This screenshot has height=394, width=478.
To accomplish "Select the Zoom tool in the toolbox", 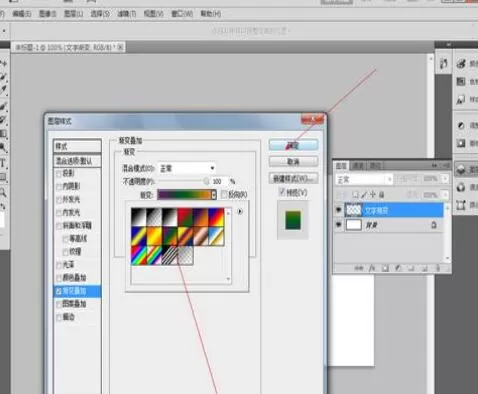I will point(3,192).
